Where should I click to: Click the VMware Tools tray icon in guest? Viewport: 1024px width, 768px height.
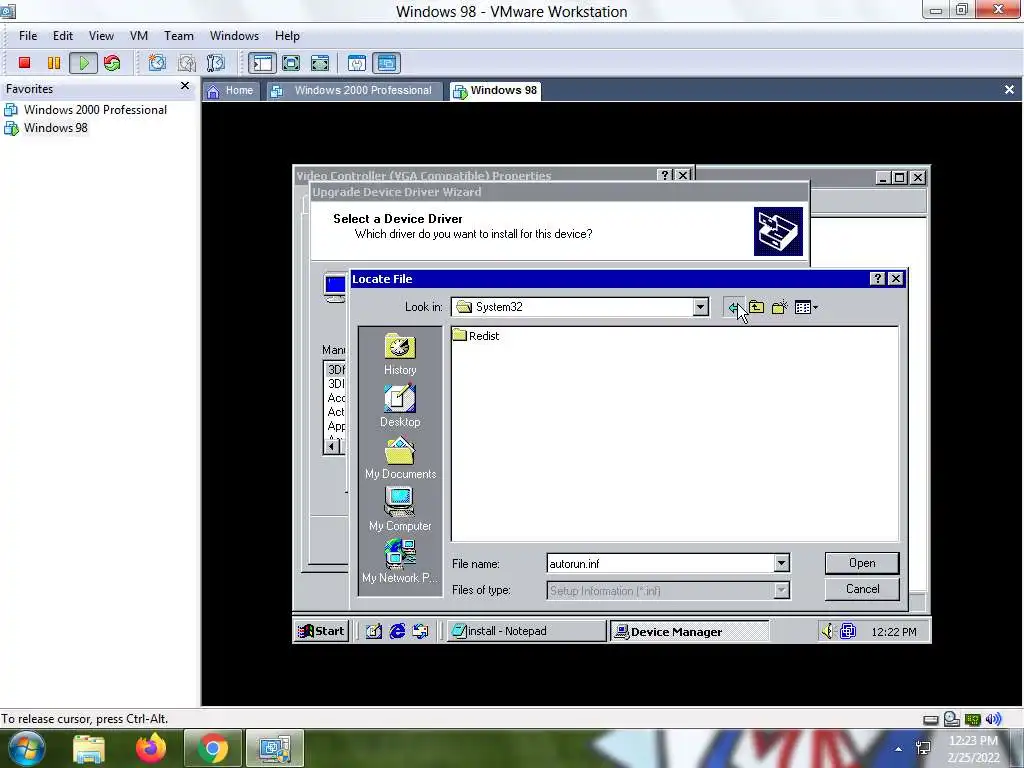tap(848, 631)
